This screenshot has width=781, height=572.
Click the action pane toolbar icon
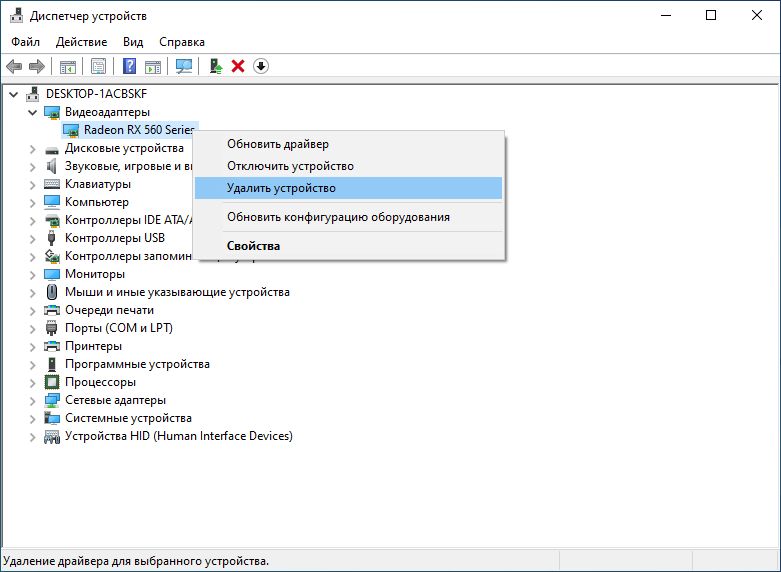[x=153, y=66]
